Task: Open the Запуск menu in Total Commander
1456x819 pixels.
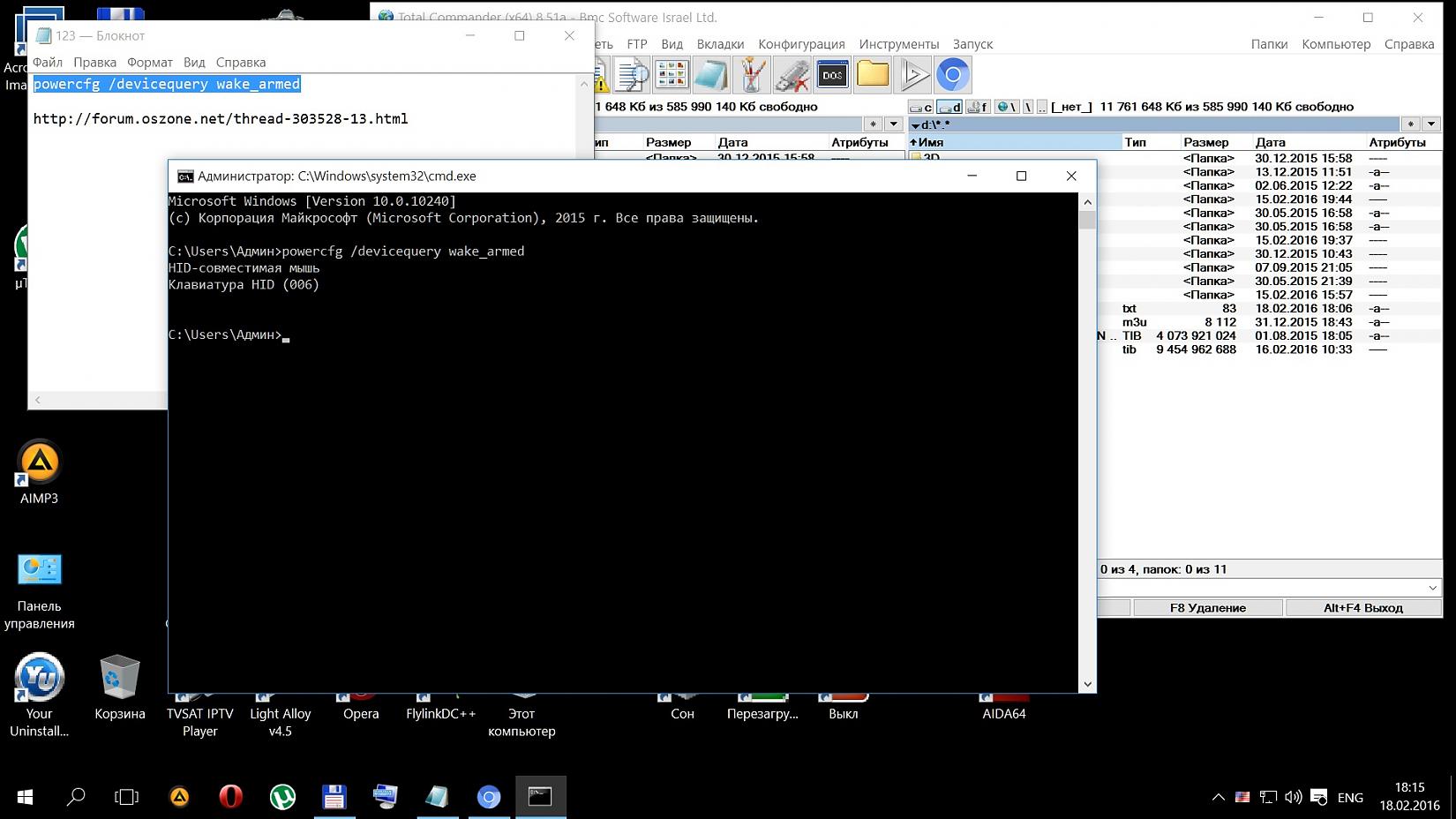Action: (x=972, y=44)
